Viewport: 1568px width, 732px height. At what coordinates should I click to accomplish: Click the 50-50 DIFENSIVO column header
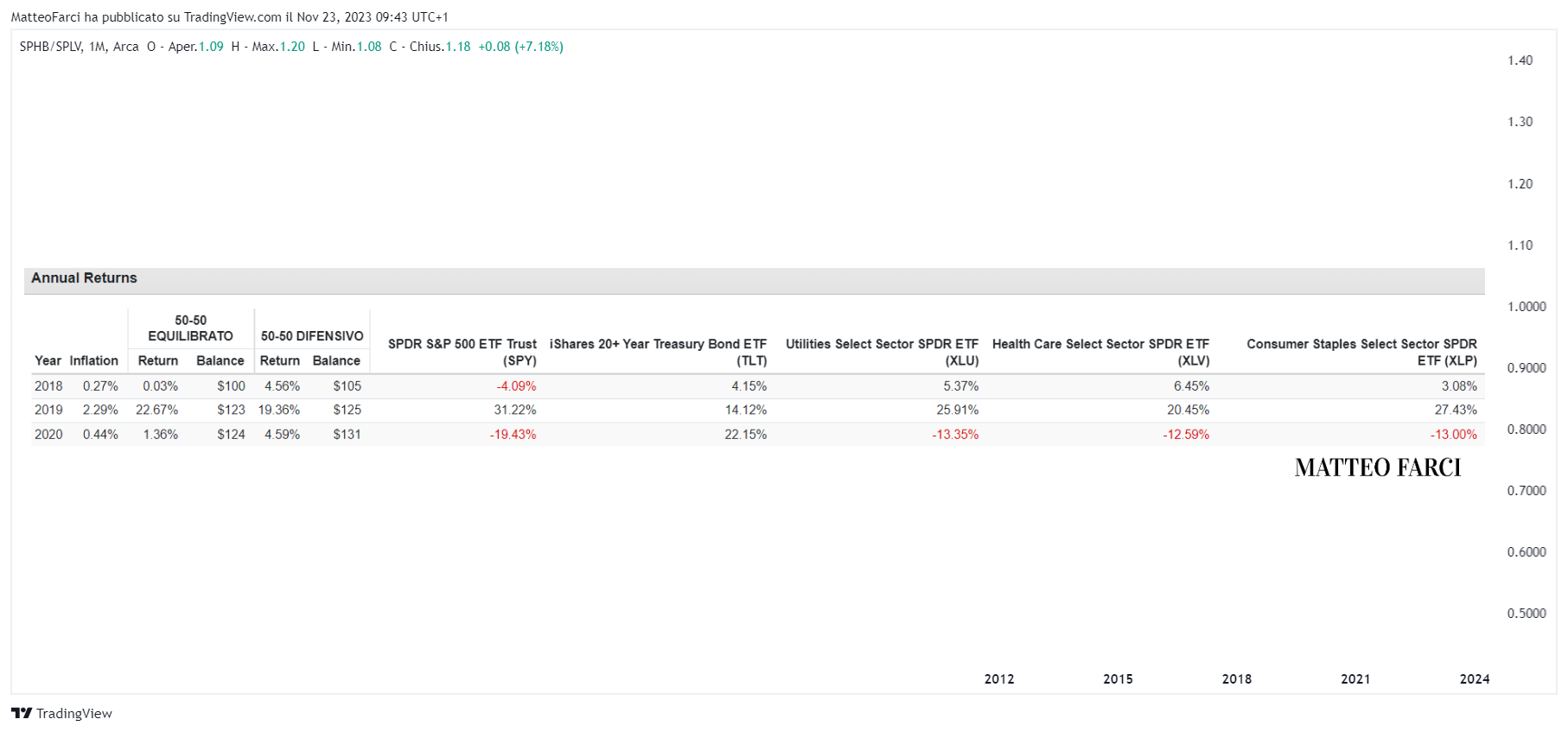pyautogui.click(x=312, y=336)
